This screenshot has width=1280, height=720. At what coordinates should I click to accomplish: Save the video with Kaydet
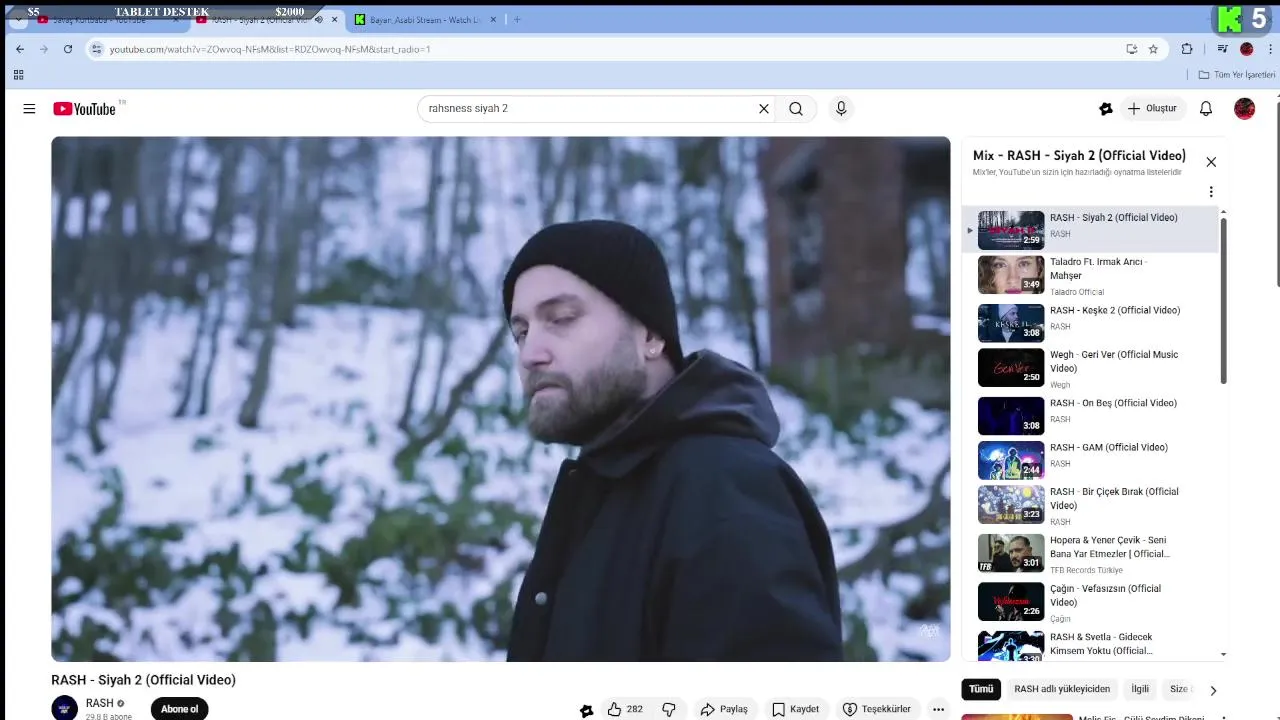coord(796,709)
